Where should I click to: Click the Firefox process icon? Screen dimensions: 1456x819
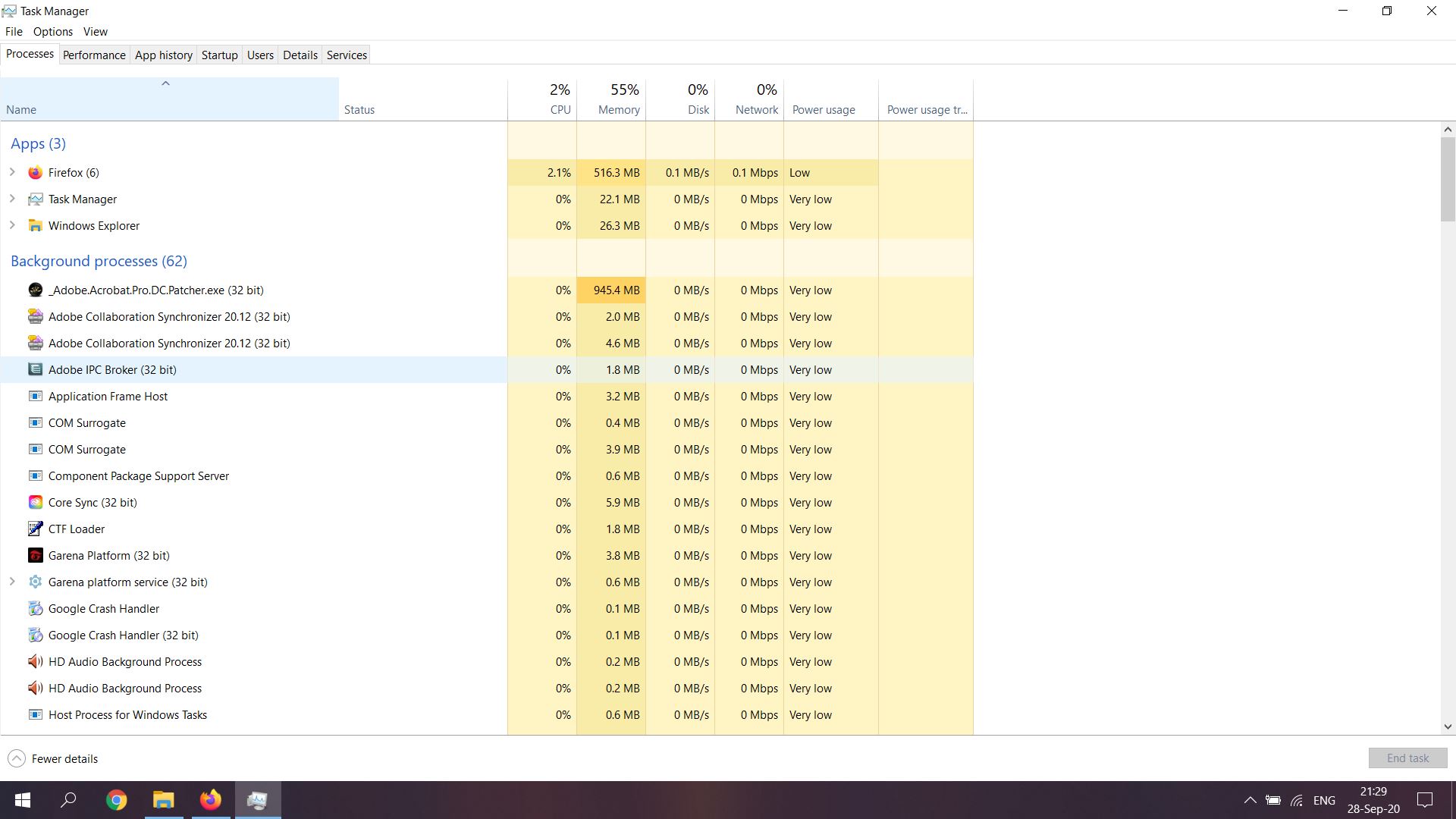(35, 173)
